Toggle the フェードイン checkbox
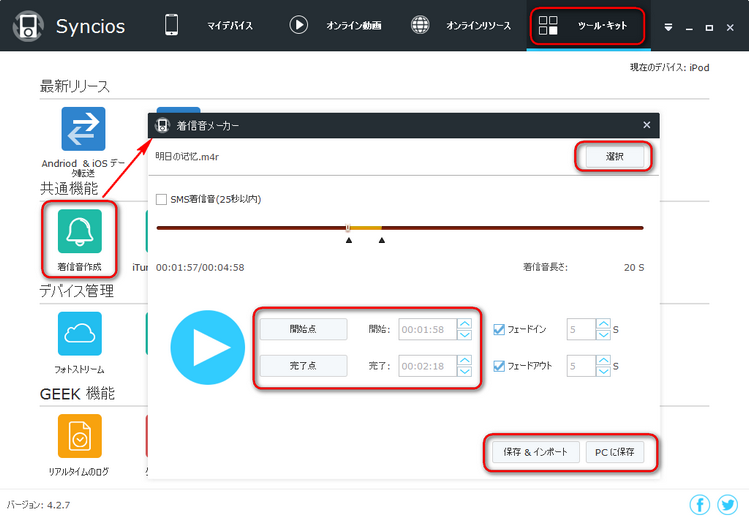Screen dimensions: 749x521 pyautogui.click(x=499, y=330)
